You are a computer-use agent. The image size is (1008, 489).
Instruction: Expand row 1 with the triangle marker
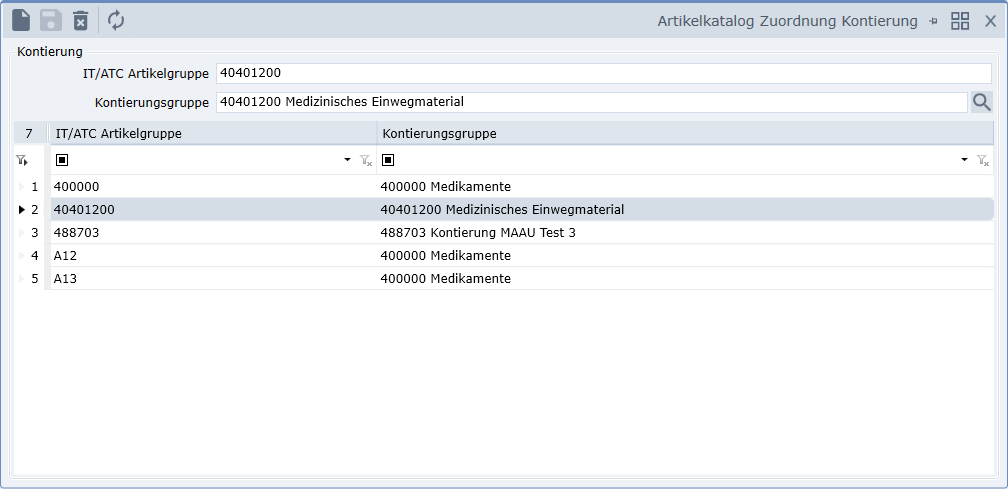(21, 187)
